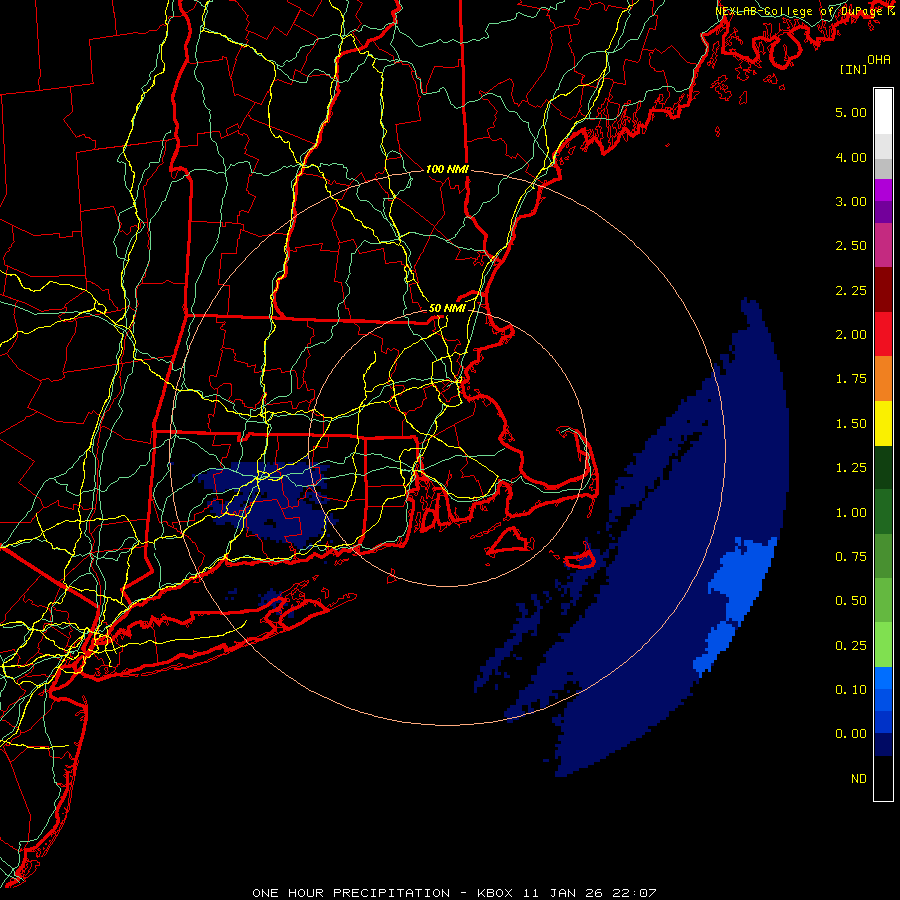Click the medium green 0.75 legend swatch
The image size is (900, 900).
click(883, 556)
